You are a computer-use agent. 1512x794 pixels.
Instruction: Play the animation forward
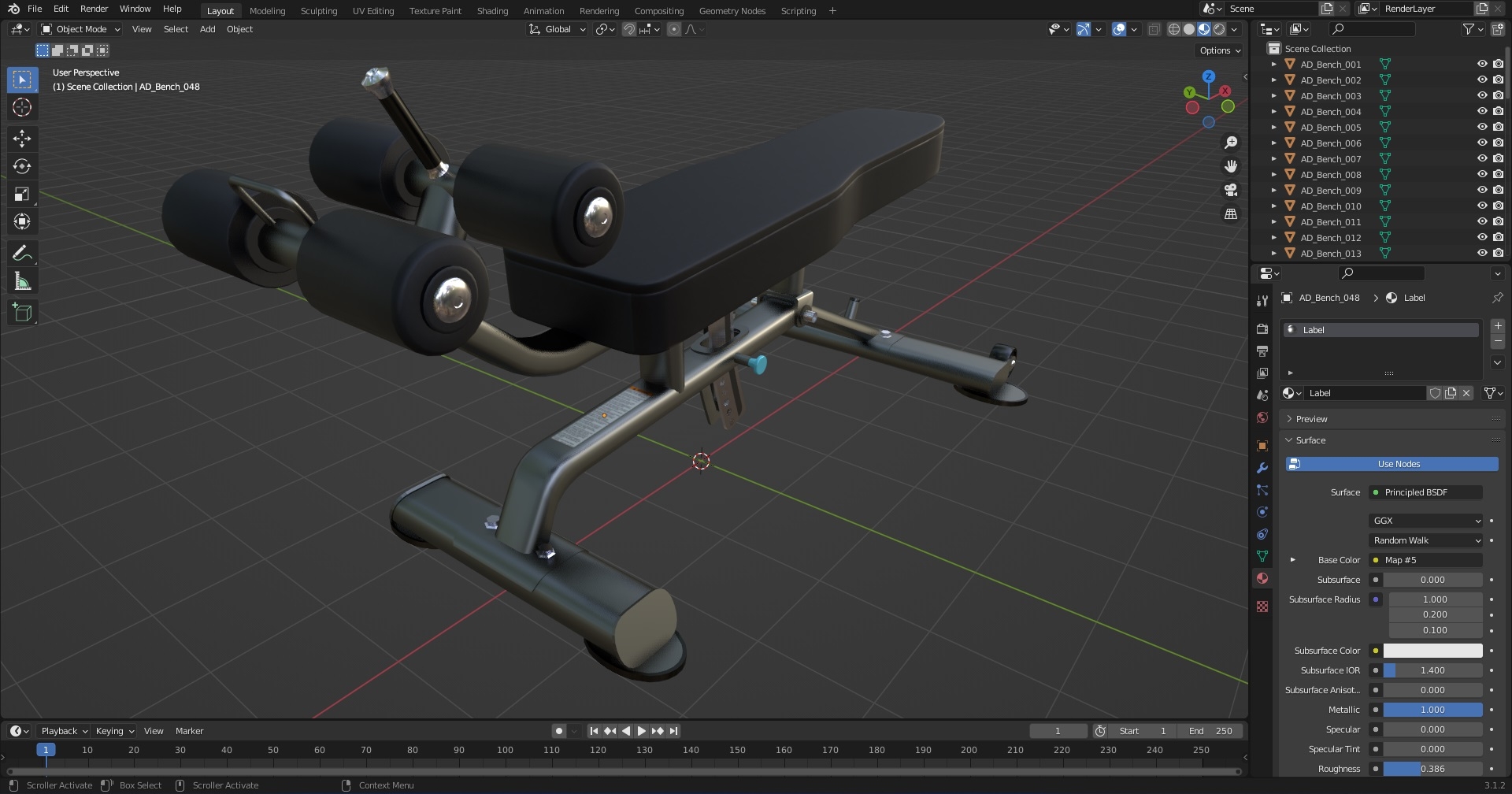[x=642, y=731]
